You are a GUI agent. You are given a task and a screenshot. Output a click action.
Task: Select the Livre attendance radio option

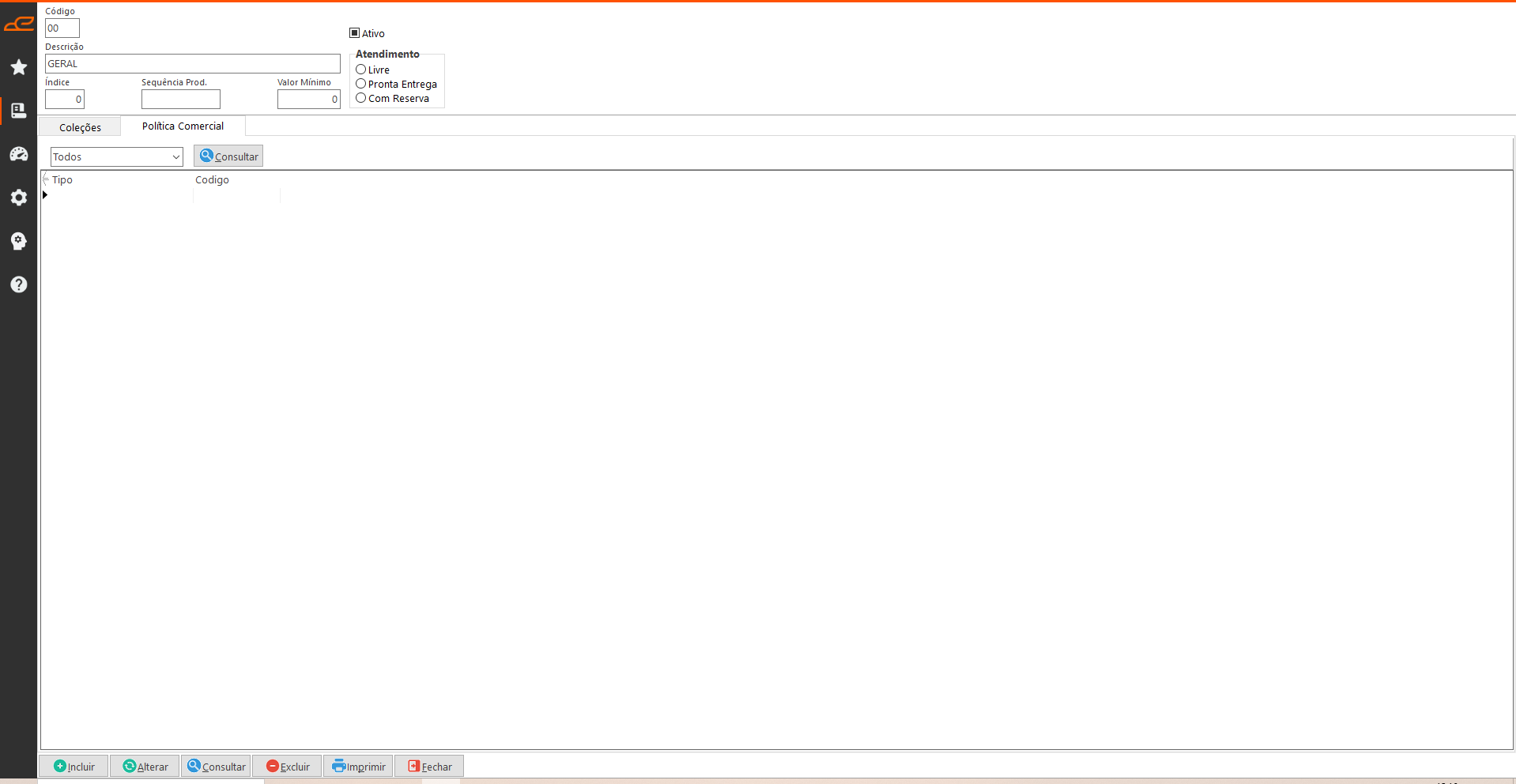[x=361, y=70]
